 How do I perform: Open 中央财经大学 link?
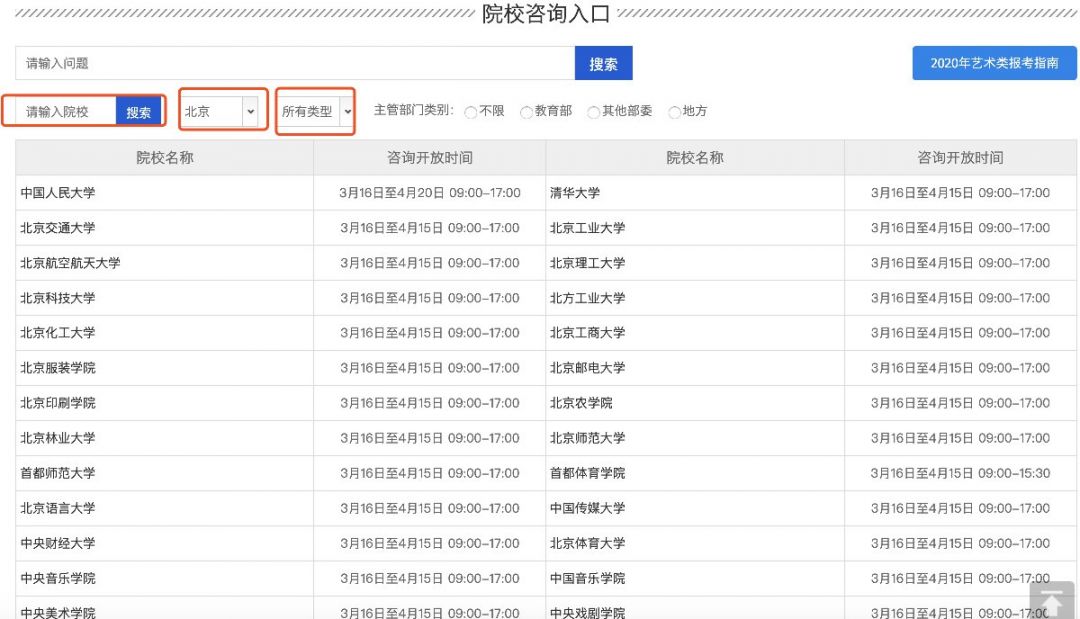pos(58,543)
